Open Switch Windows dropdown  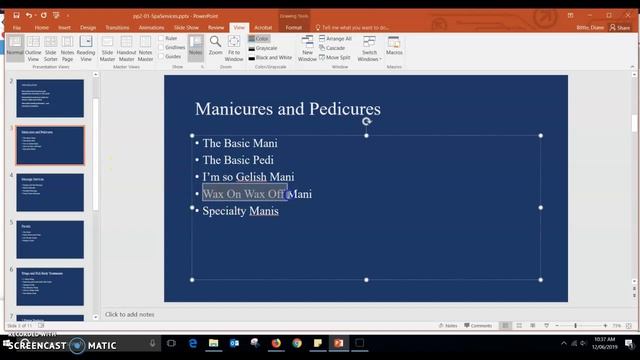coord(369,49)
